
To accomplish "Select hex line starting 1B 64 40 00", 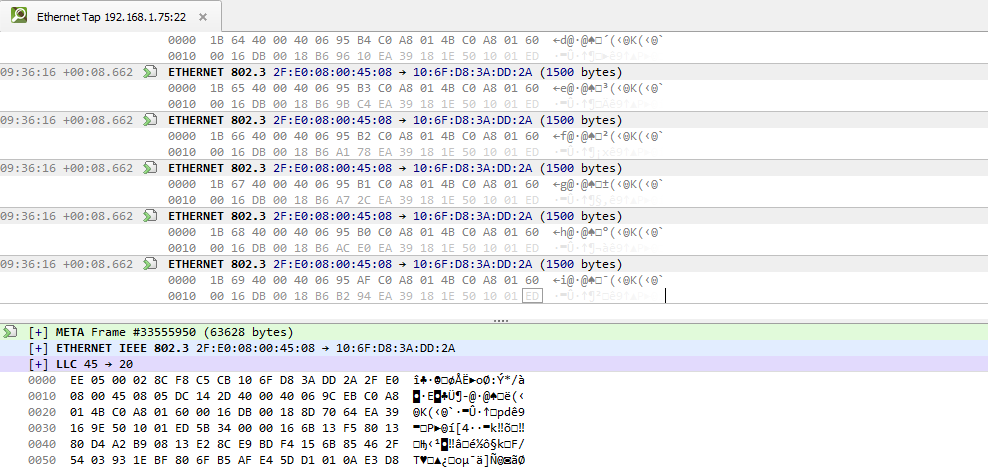I will tap(416, 41).
